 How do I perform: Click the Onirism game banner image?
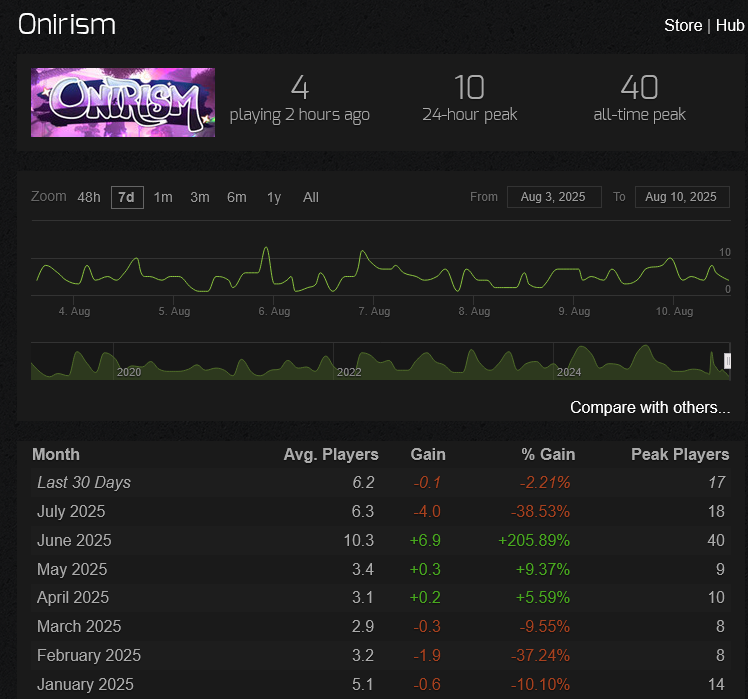tap(123, 103)
